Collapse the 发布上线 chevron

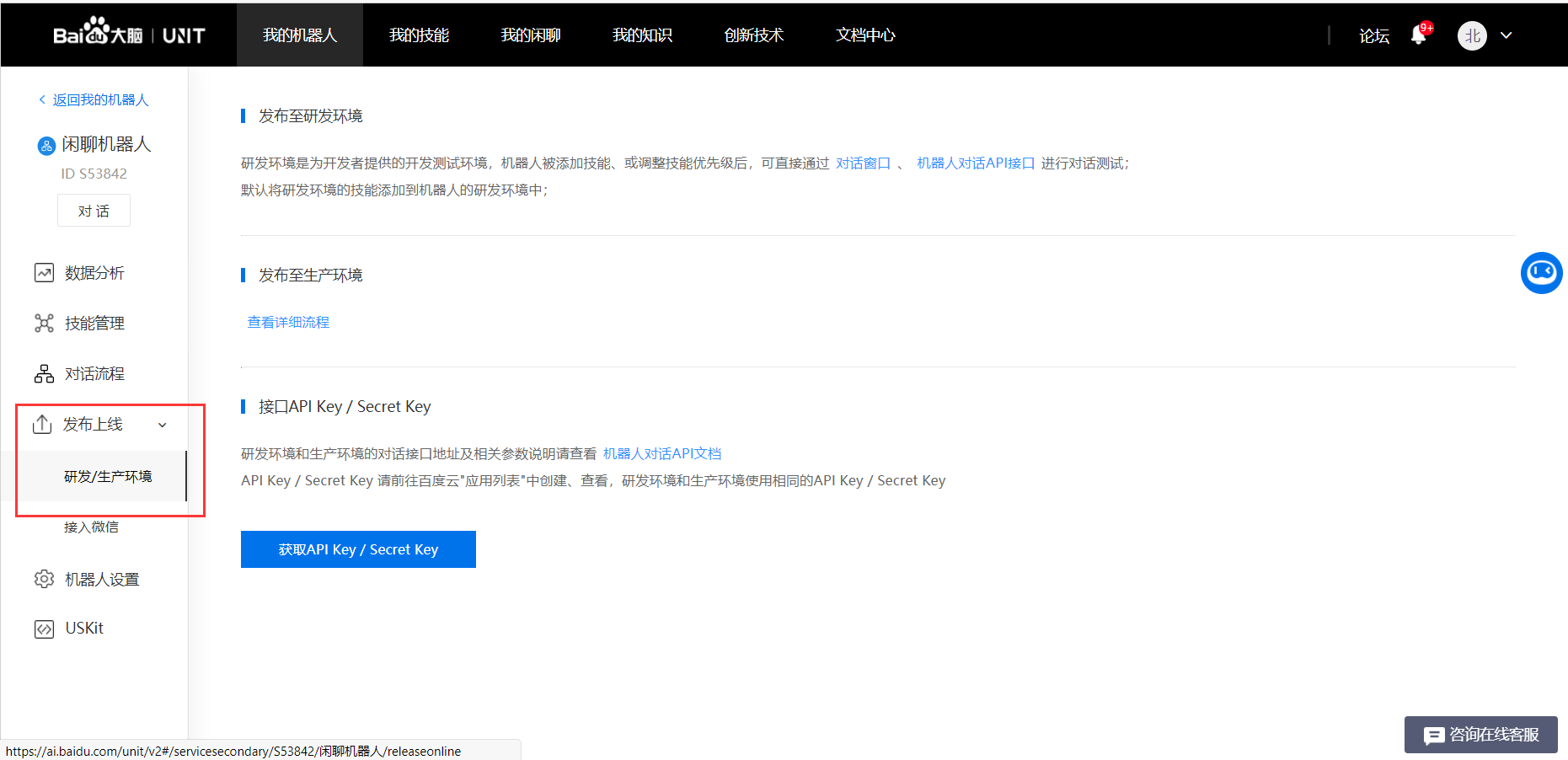162,425
